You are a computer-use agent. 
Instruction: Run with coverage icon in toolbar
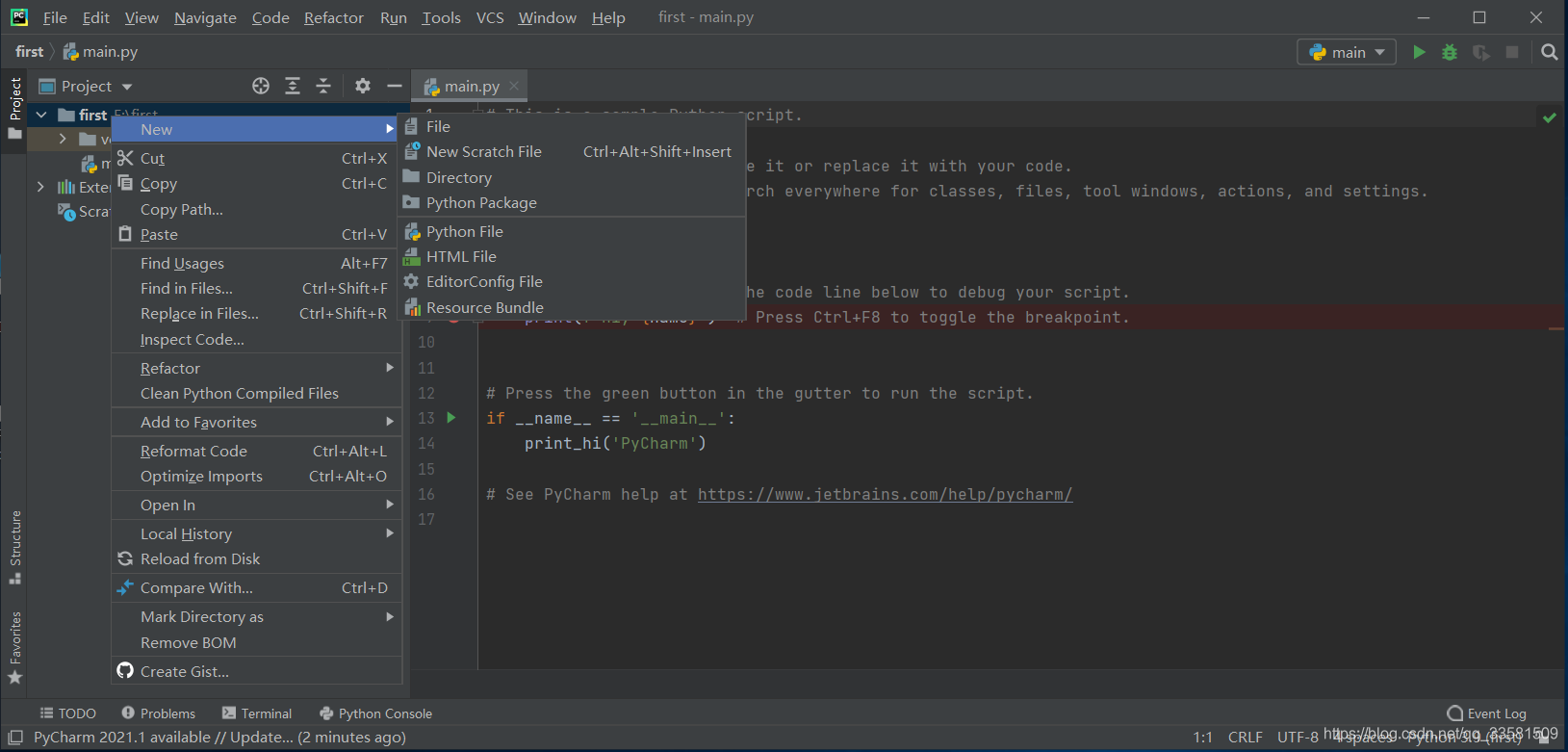[x=1481, y=52]
